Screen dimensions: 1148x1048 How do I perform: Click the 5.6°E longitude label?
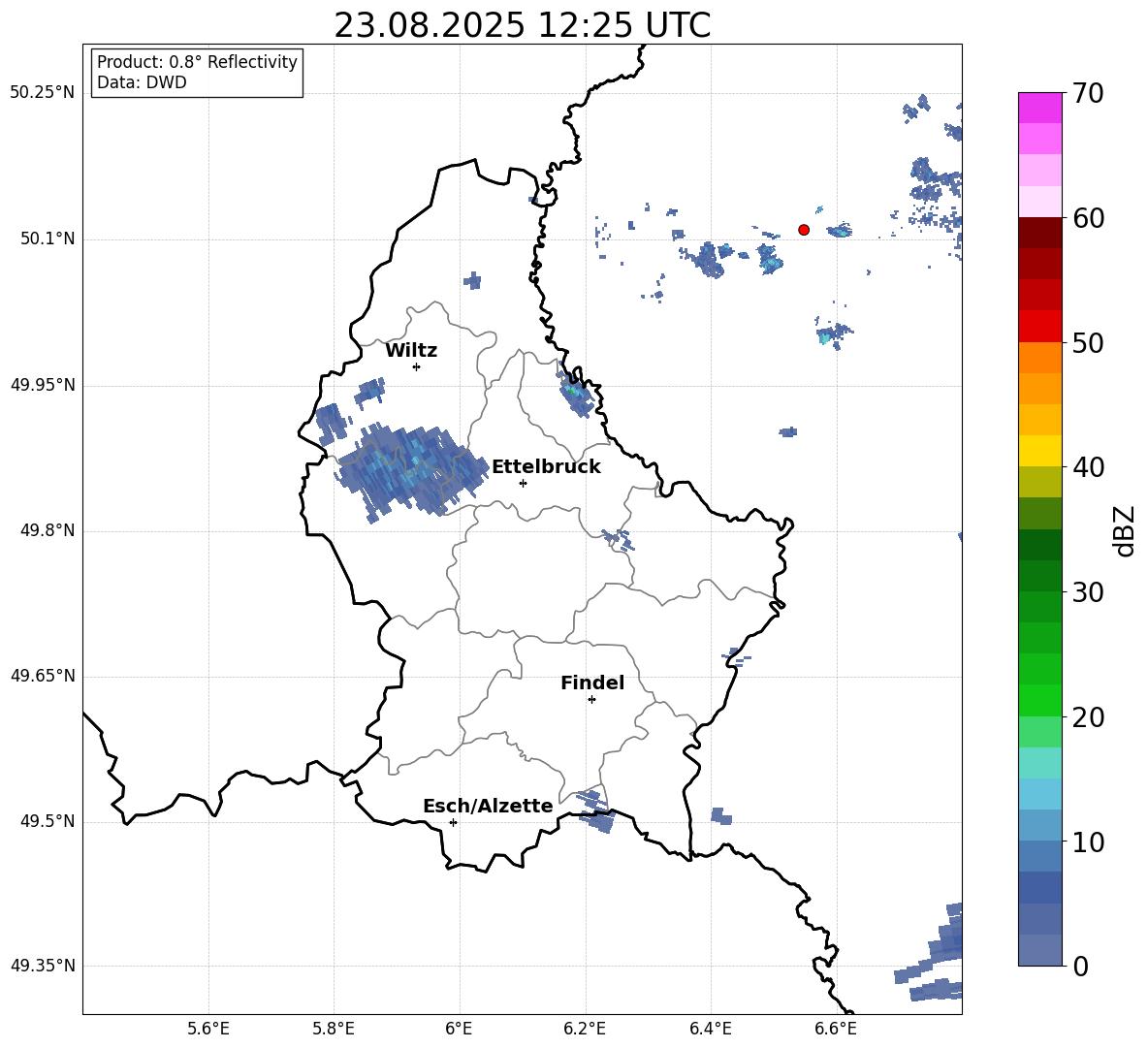pyautogui.click(x=208, y=1029)
